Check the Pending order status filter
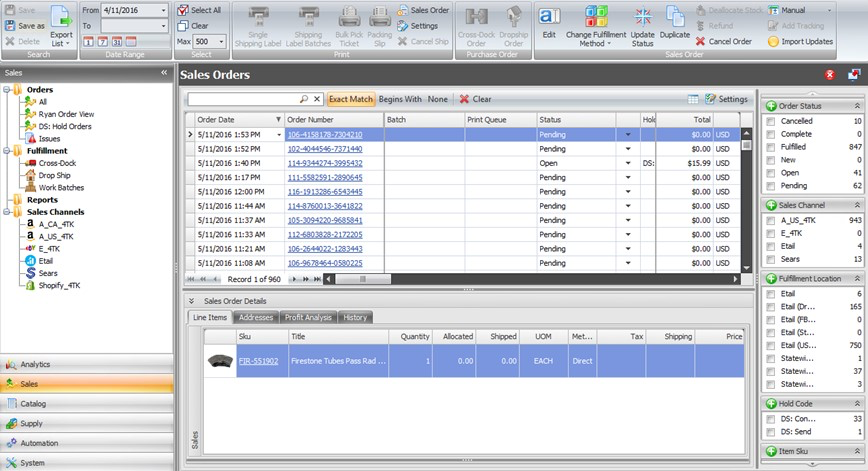Screen dimensions: 868x471 pyautogui.click(x=771, y=186)
